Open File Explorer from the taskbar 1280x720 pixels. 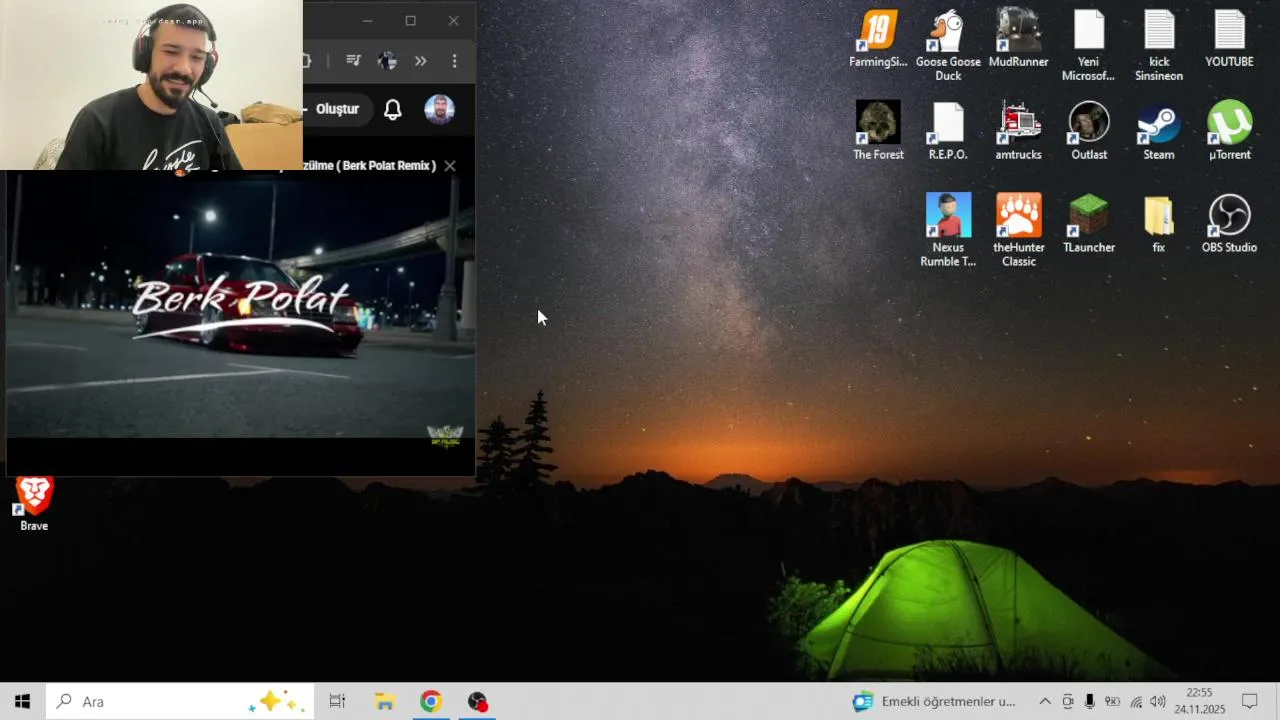(x=385, y=701)
